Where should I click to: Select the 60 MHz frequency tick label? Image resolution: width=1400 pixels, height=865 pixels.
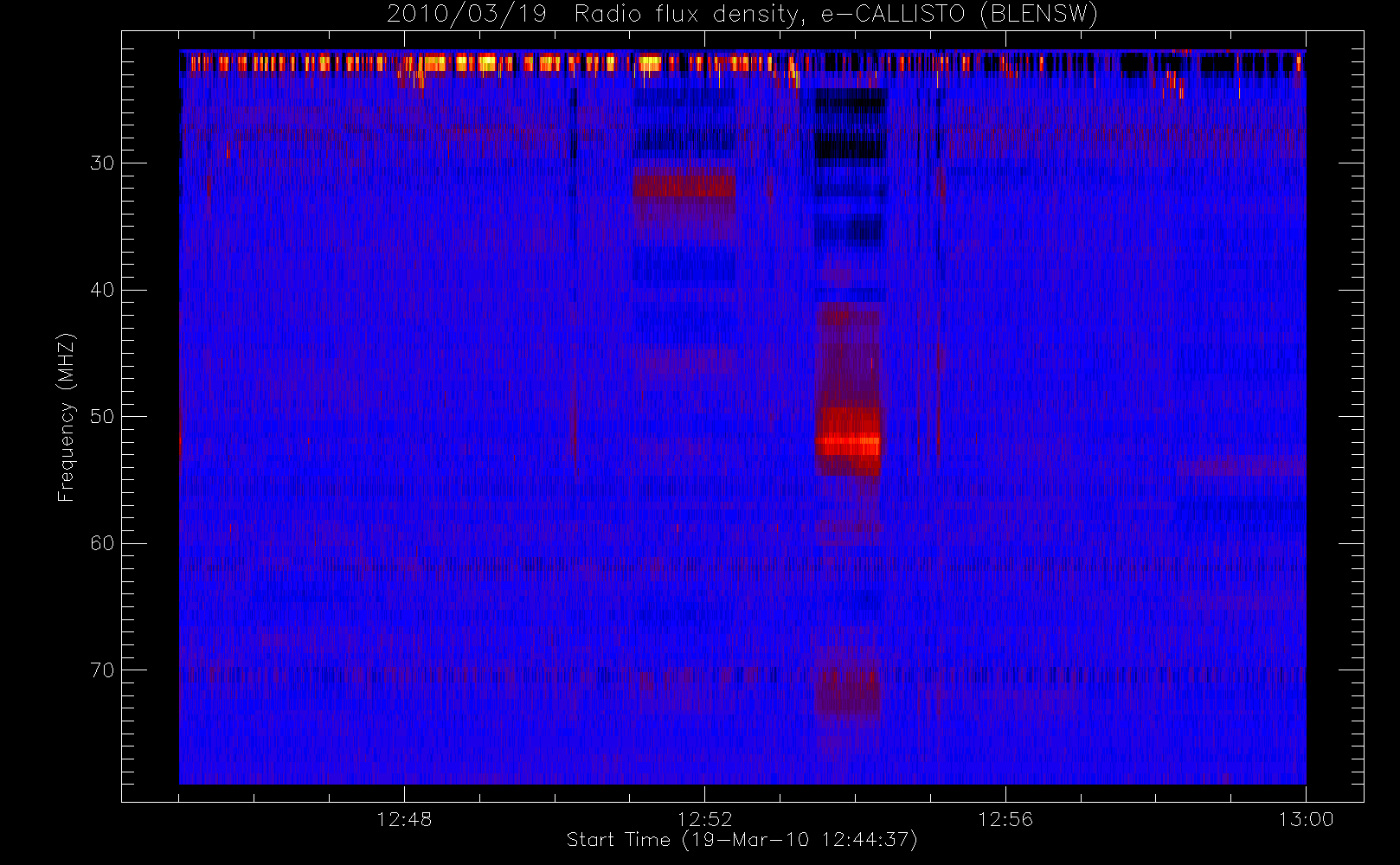101,543
